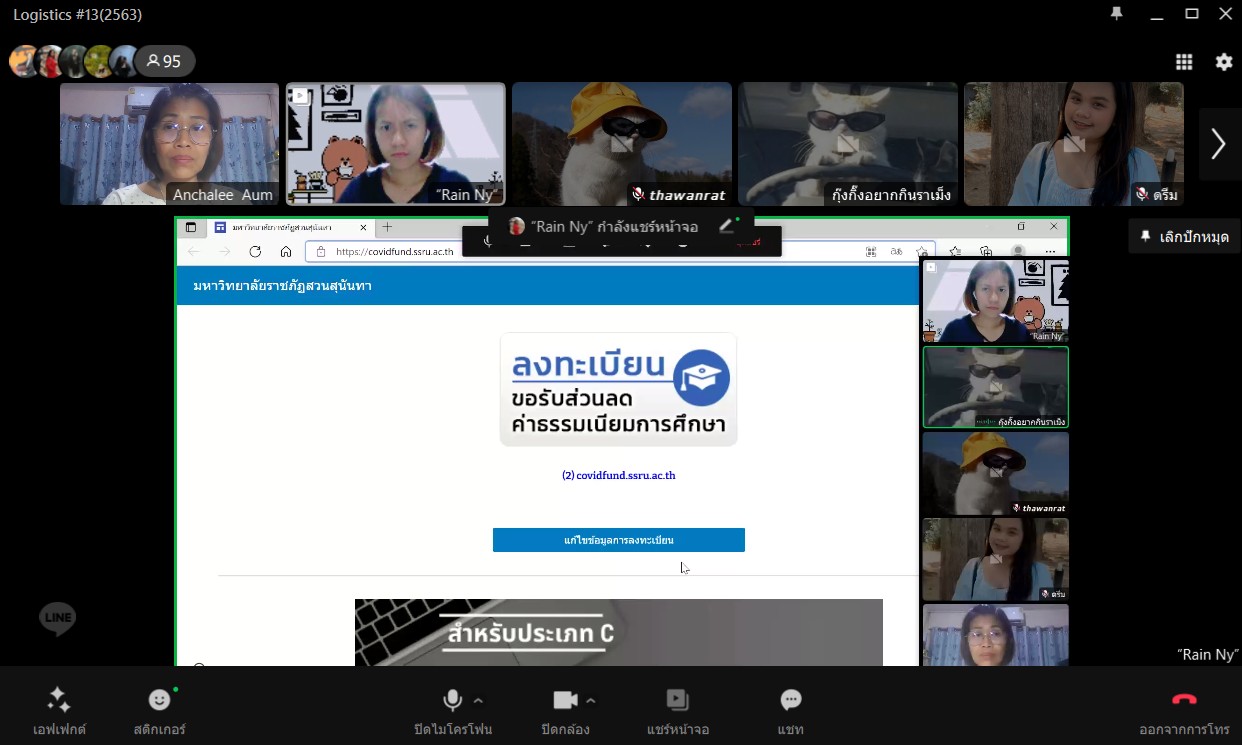
Task: Unpin all with เลิกปักหมุด button
Action: [x=1184, y=237]
